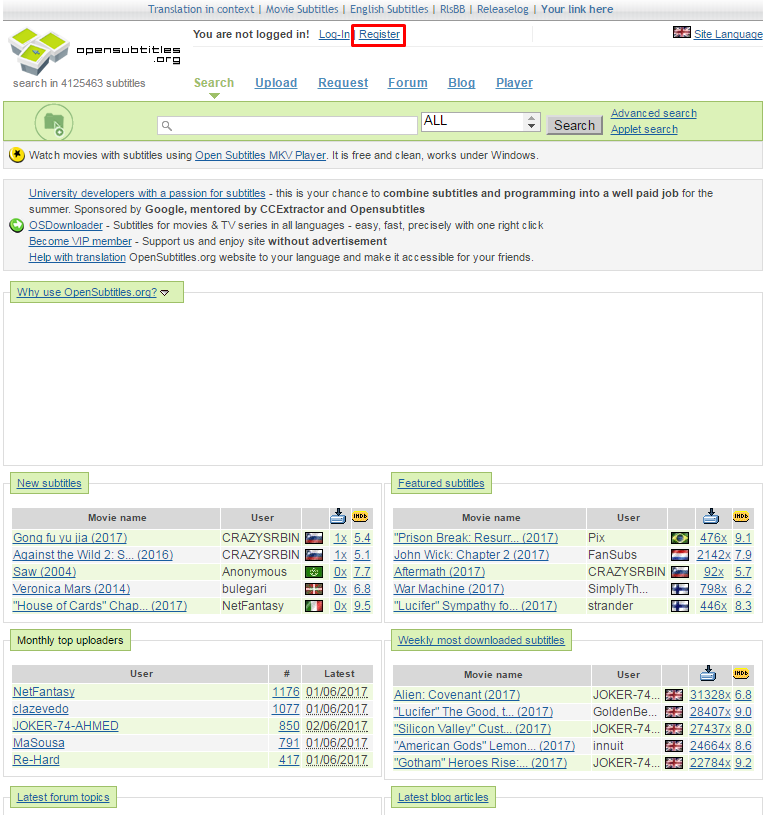Open Silicon Valley Cust... (2017) subtitles

coord(472,729)
